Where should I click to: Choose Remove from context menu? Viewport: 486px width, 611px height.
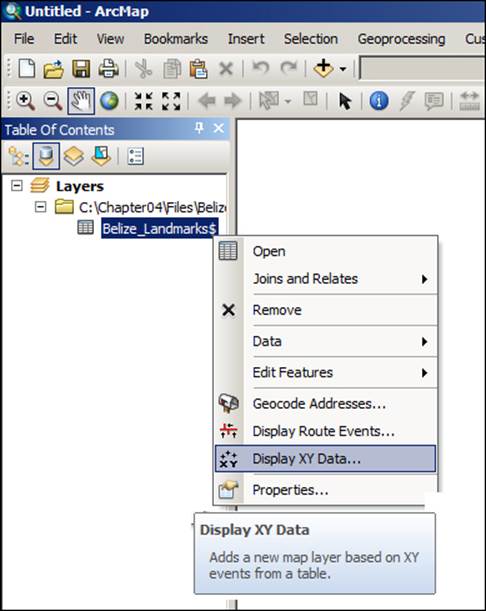[x=325, y=310]
